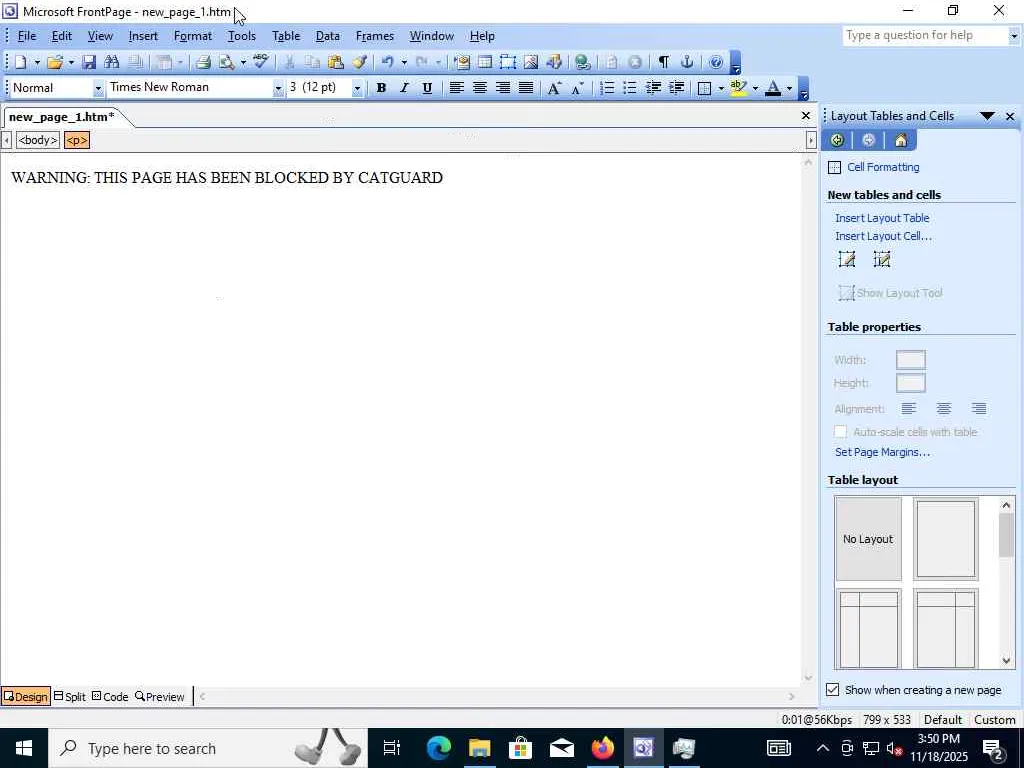
Task: Insert a picture from file icon
Action: 531,62
